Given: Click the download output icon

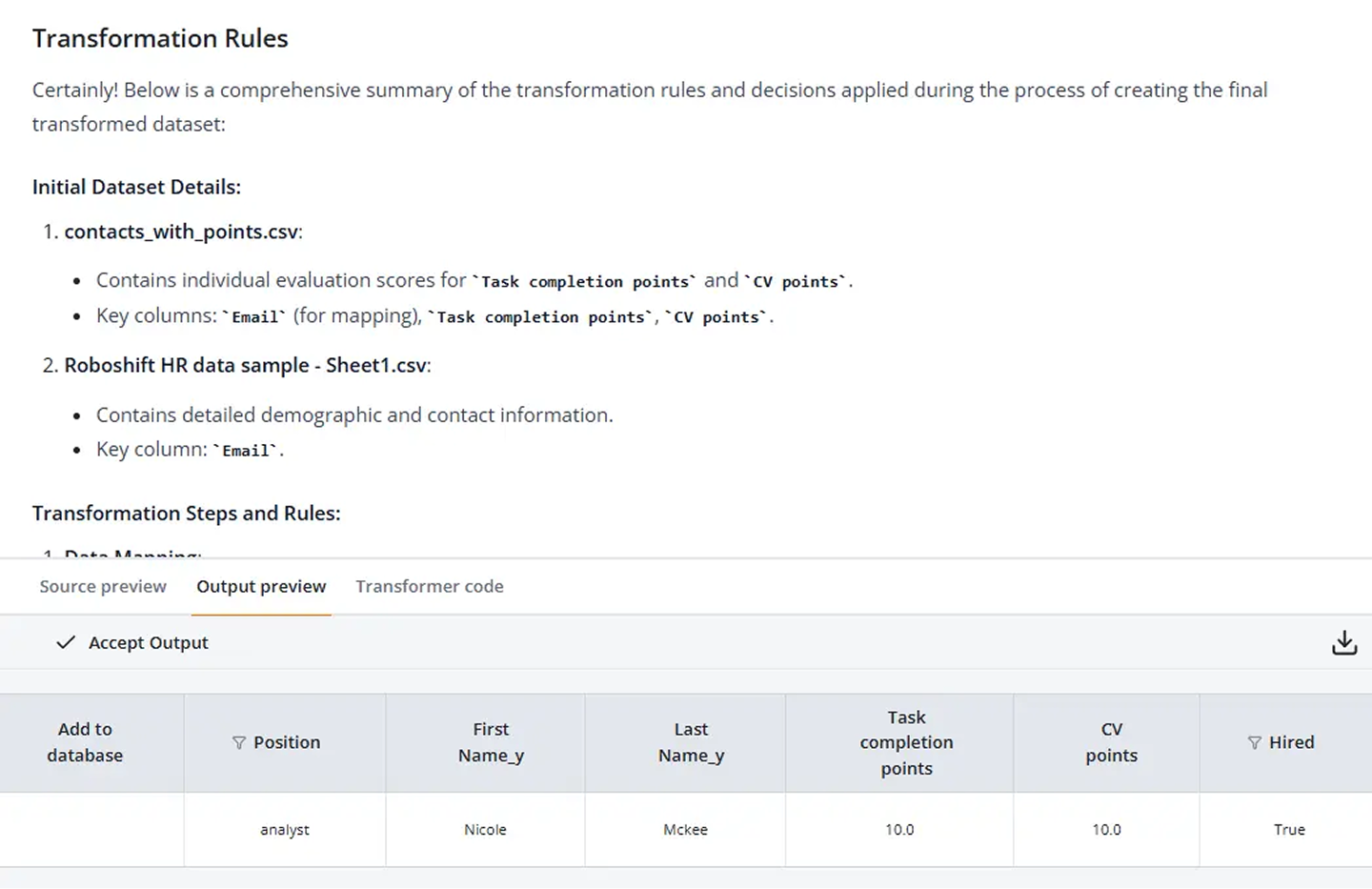Looking at the screenshot, I should tap(1343, 643).
